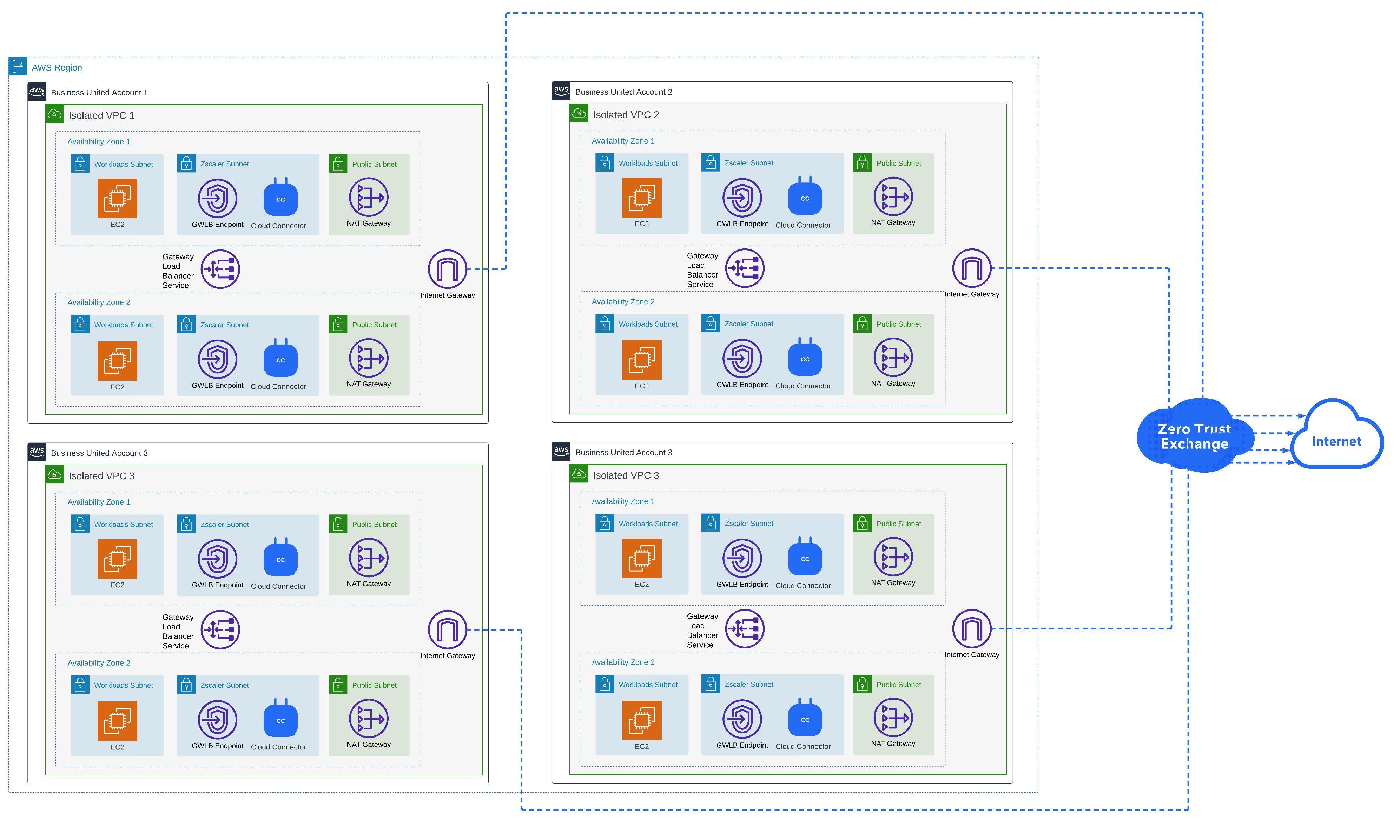1400x840 pixels.
Task: Click aws logo of Business United Account 2
Action: click(x=561, y=91)
